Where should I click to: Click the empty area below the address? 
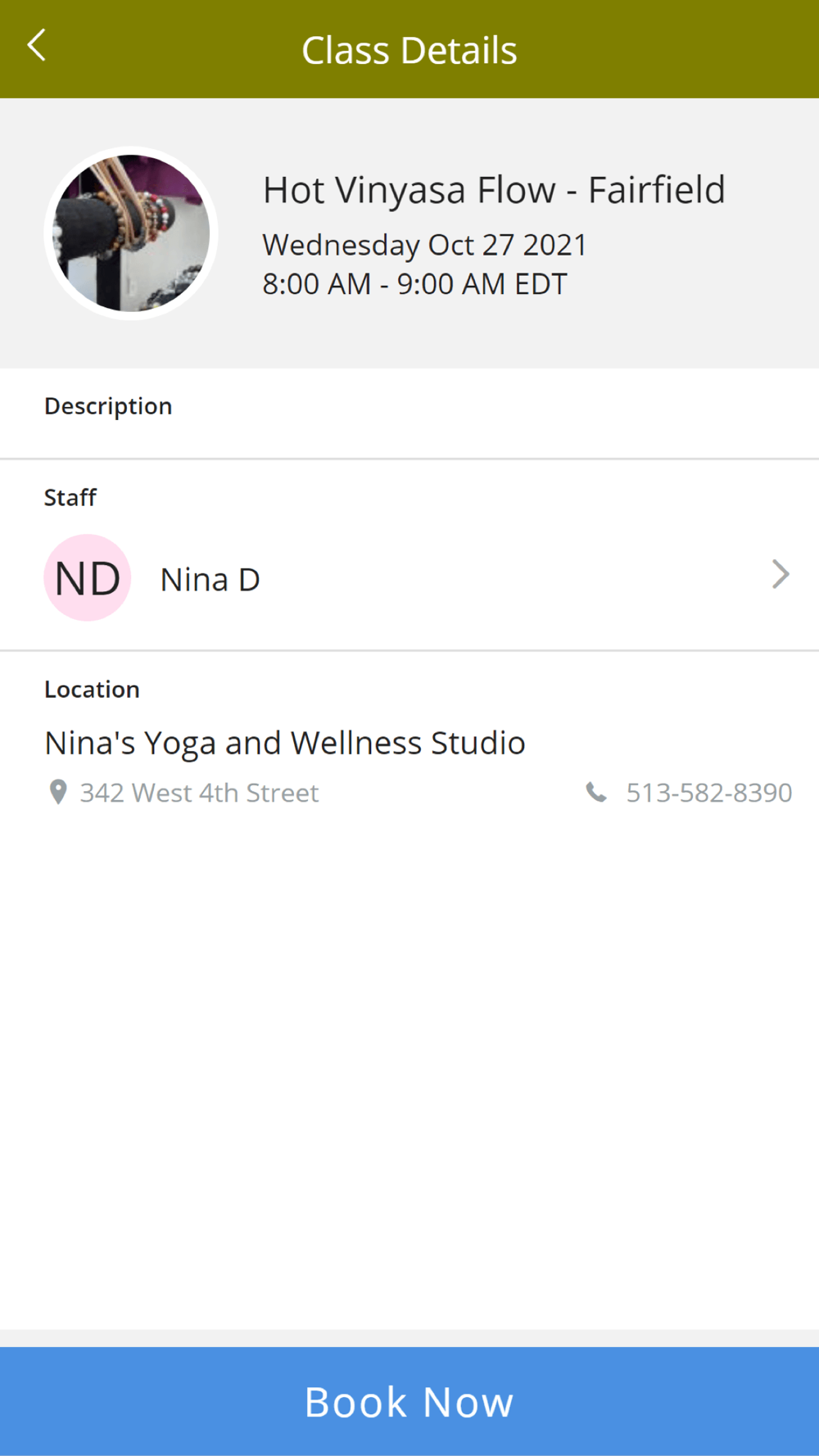pyautogui.click(x=409, y=1065)
